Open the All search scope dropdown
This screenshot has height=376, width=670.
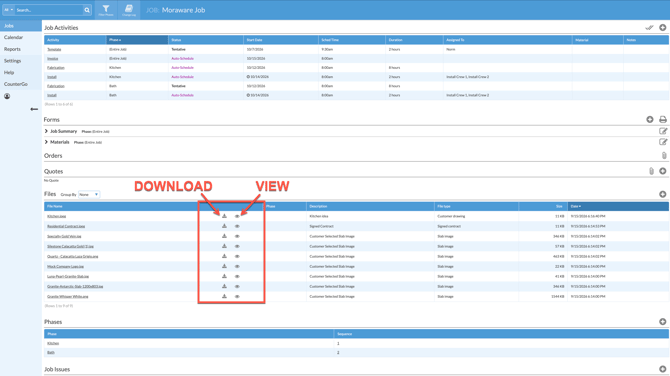coord(9,10)
